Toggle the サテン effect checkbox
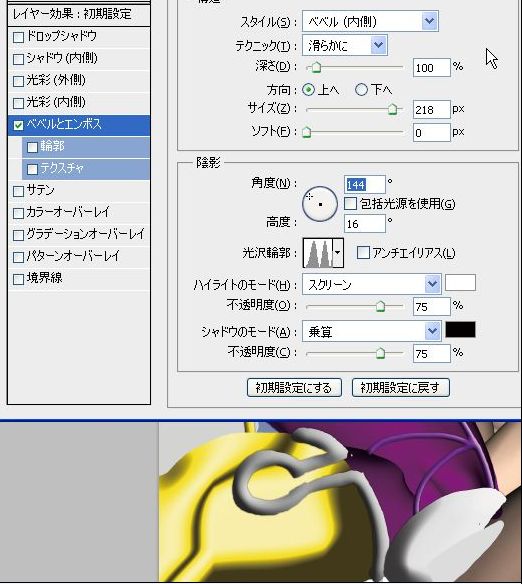Viewport: 522px width, 584px height. click(x=18, y=191)
